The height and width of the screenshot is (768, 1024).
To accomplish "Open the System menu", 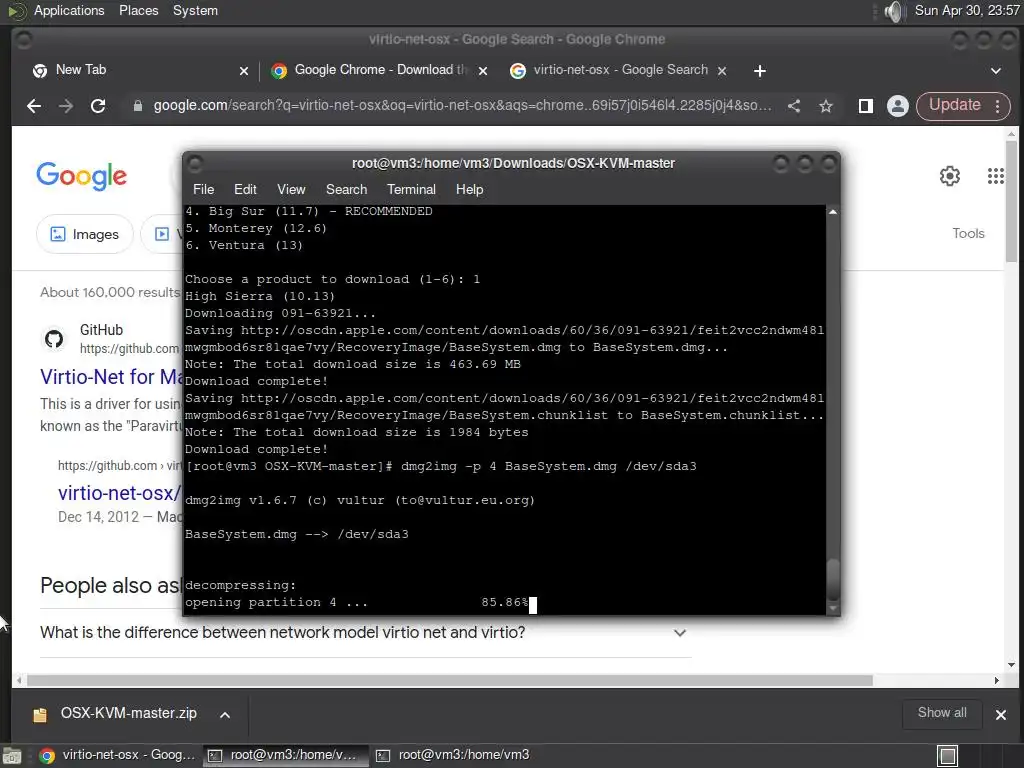I will click(x=195, y=10).
